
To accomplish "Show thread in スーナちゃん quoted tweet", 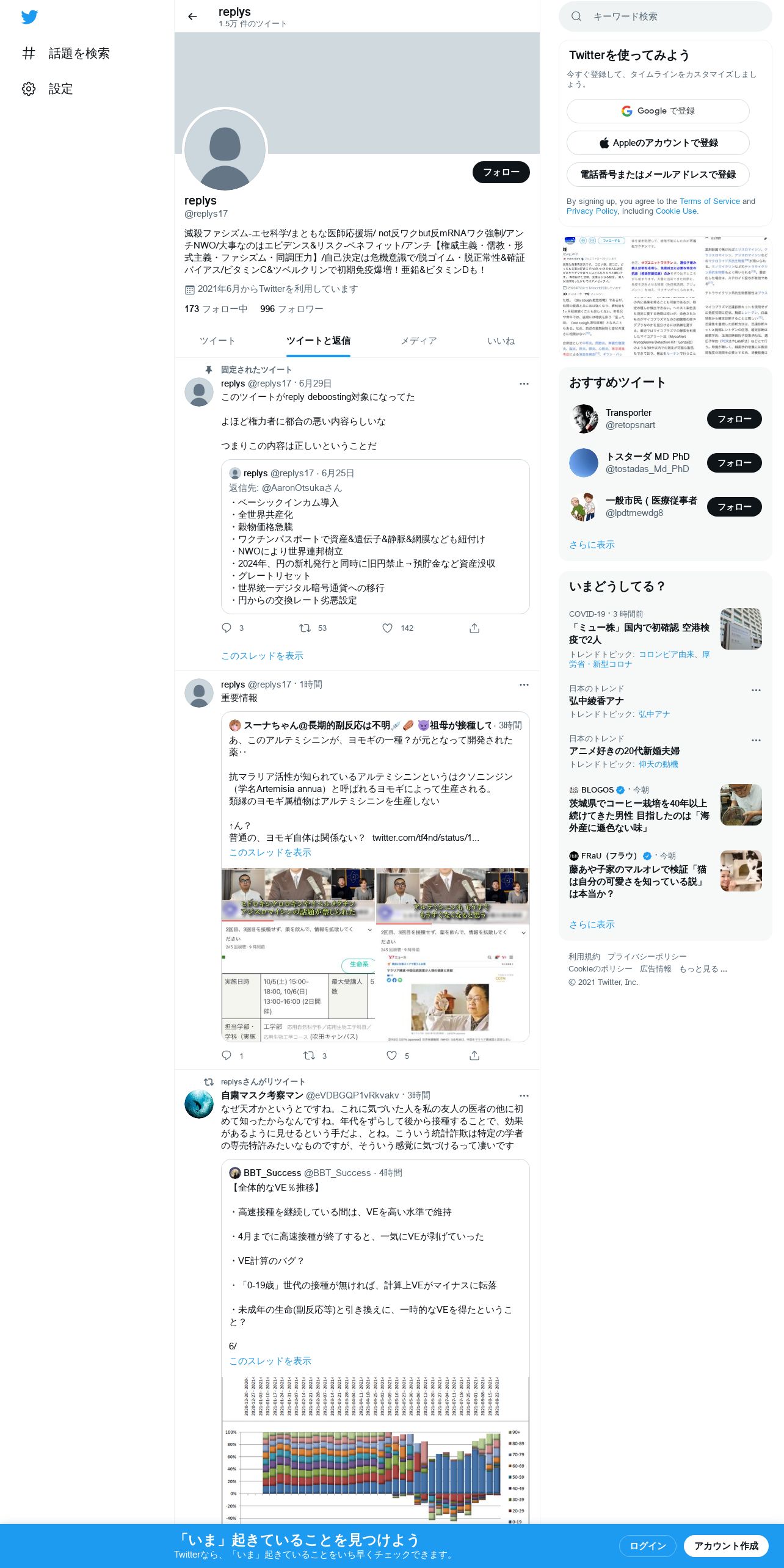I will pos(270,852).
